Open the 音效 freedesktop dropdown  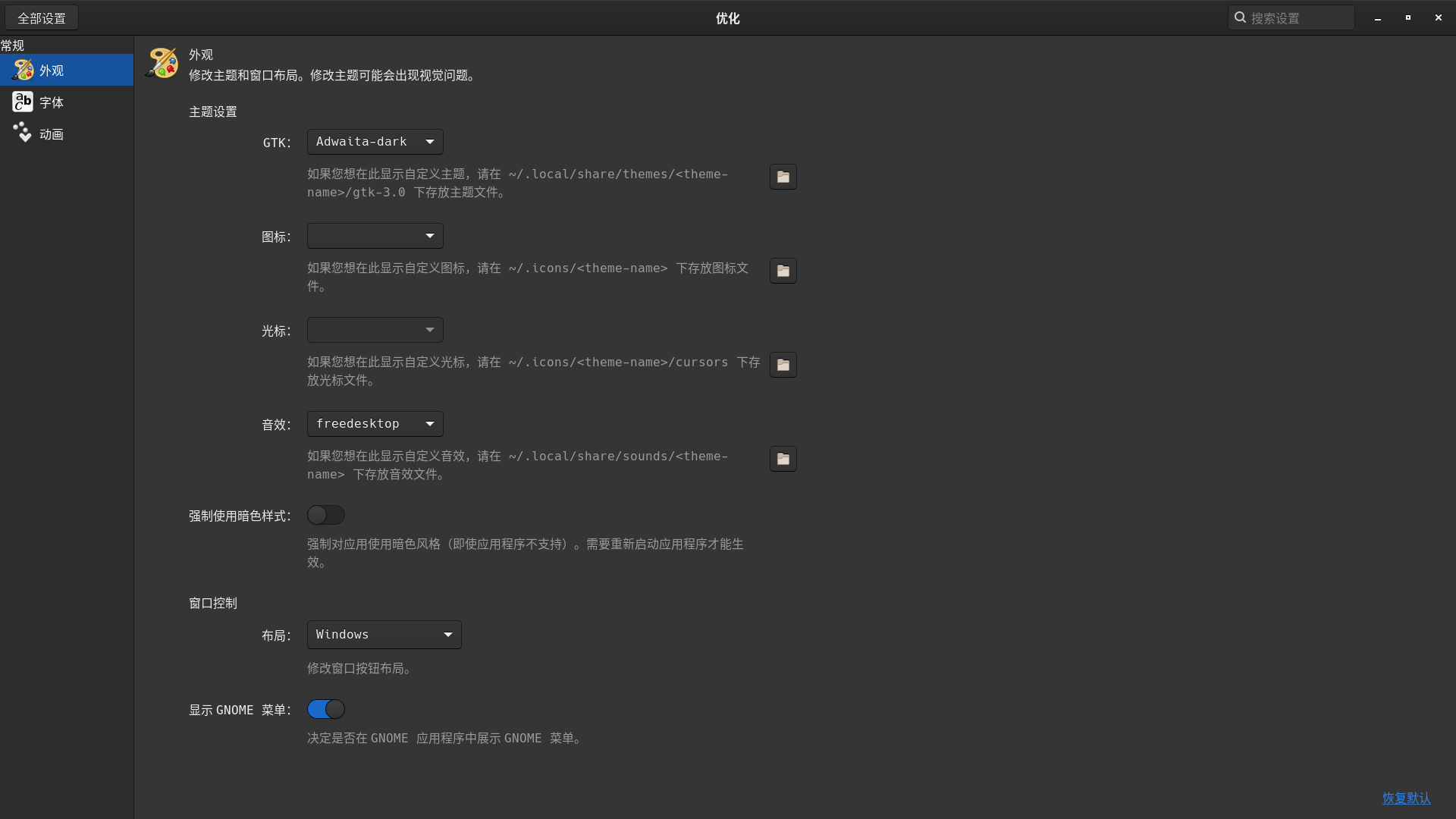[375, 424]
